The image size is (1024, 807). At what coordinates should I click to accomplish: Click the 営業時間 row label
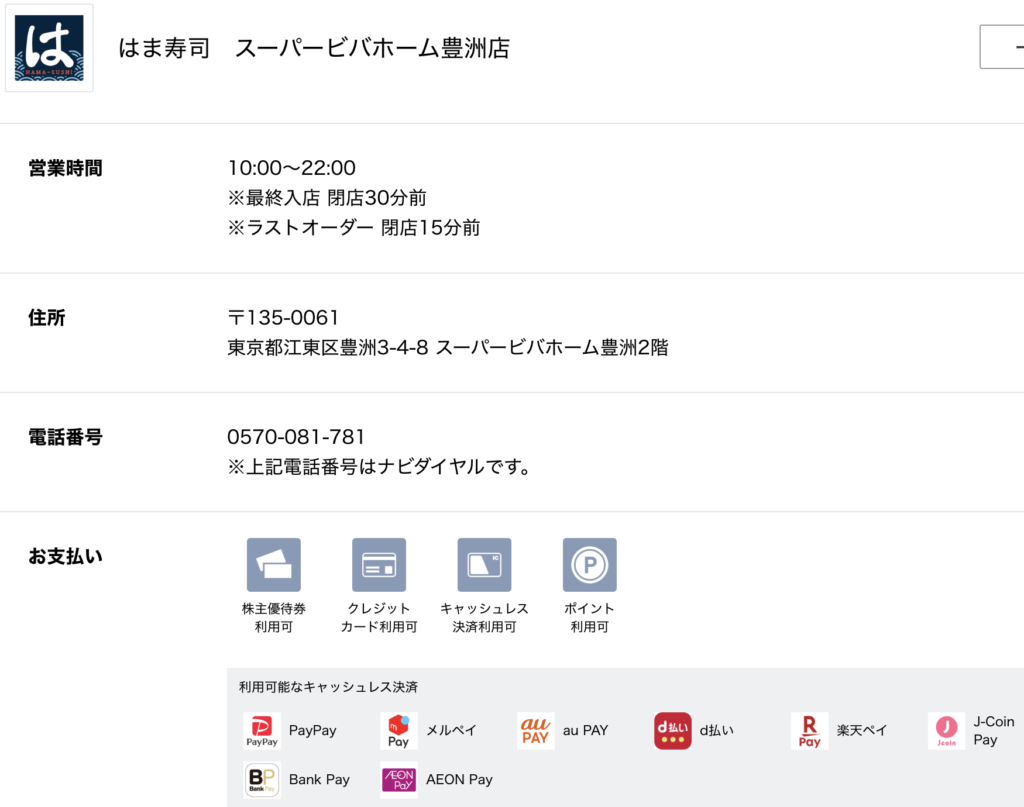coord(65,168)
